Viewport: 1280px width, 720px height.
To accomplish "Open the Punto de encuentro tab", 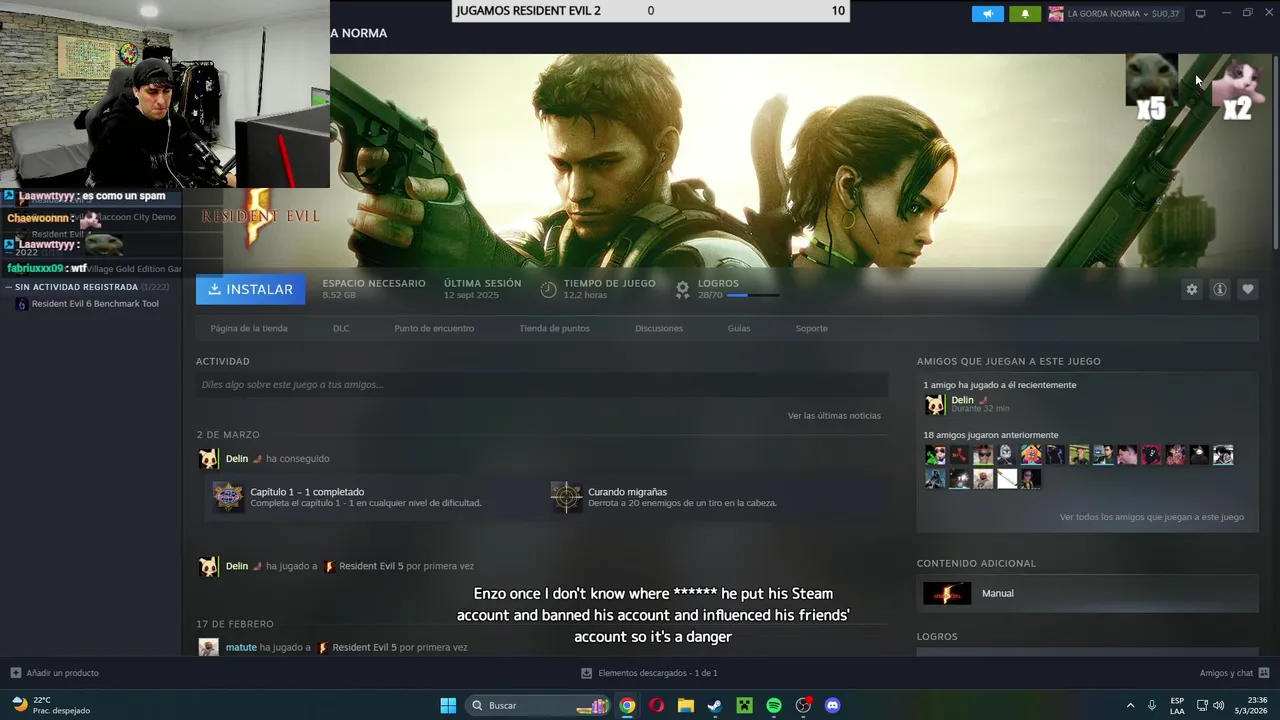I will pyautogui.click(x=434, y=328).
